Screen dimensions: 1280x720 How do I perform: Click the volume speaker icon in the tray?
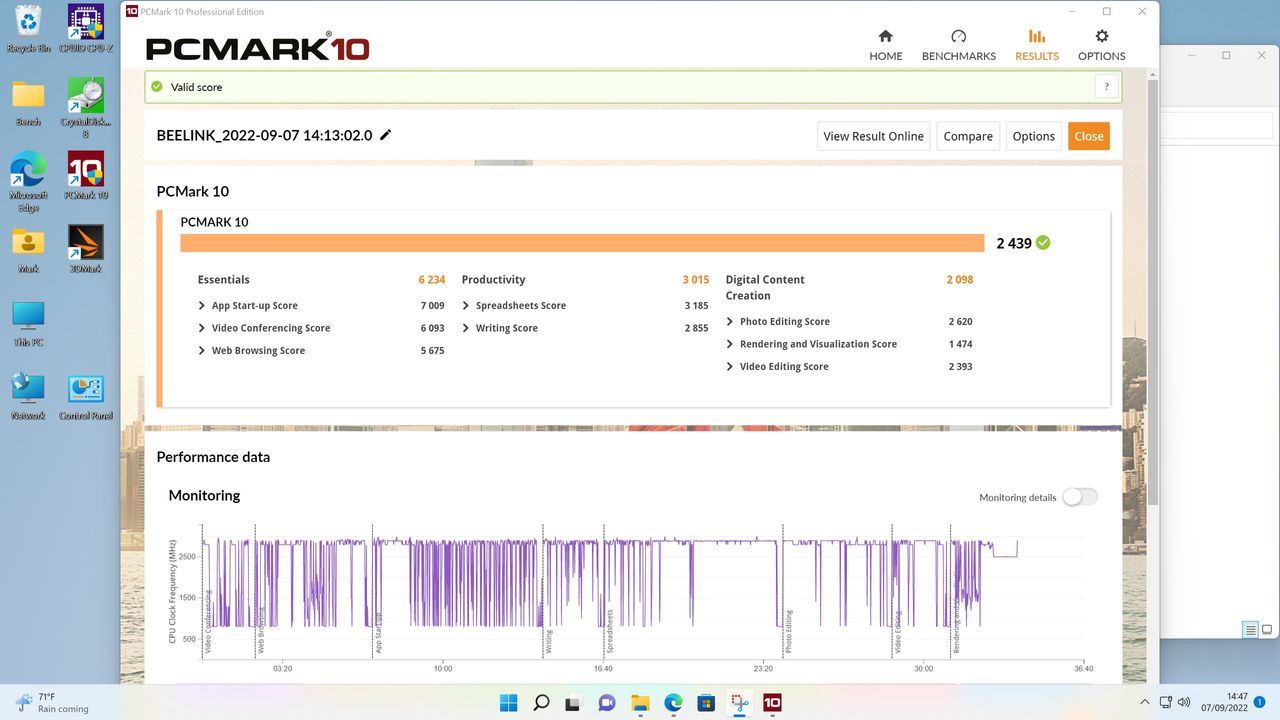tap(1185, 702)
